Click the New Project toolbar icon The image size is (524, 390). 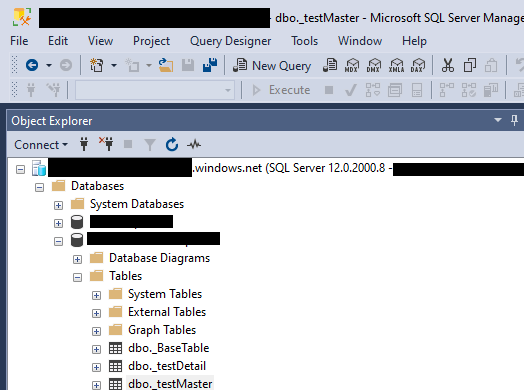pos(97,65)
